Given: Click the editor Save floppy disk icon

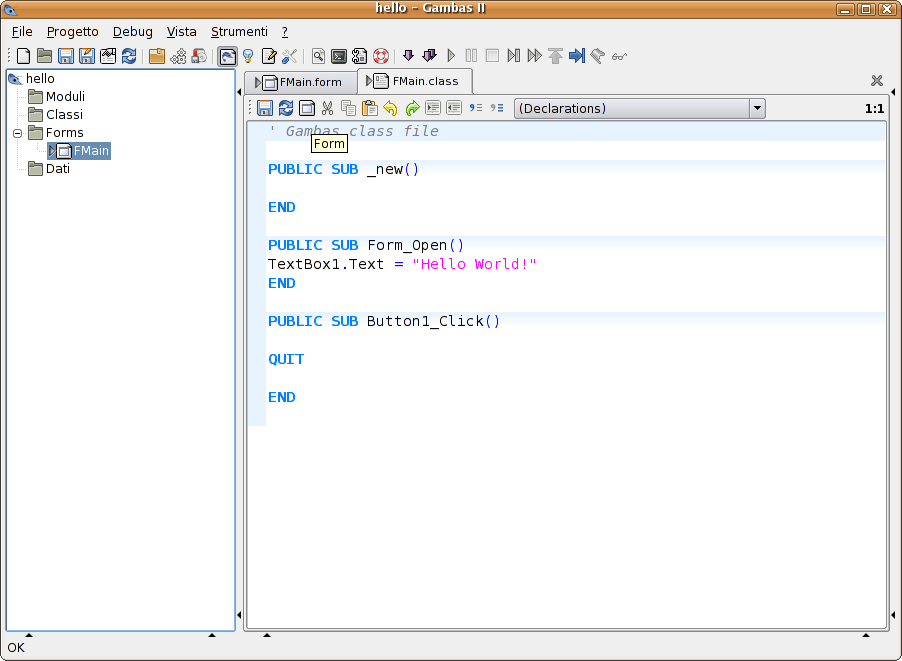Looking at the screenshot, I should (x=265, y=108).
